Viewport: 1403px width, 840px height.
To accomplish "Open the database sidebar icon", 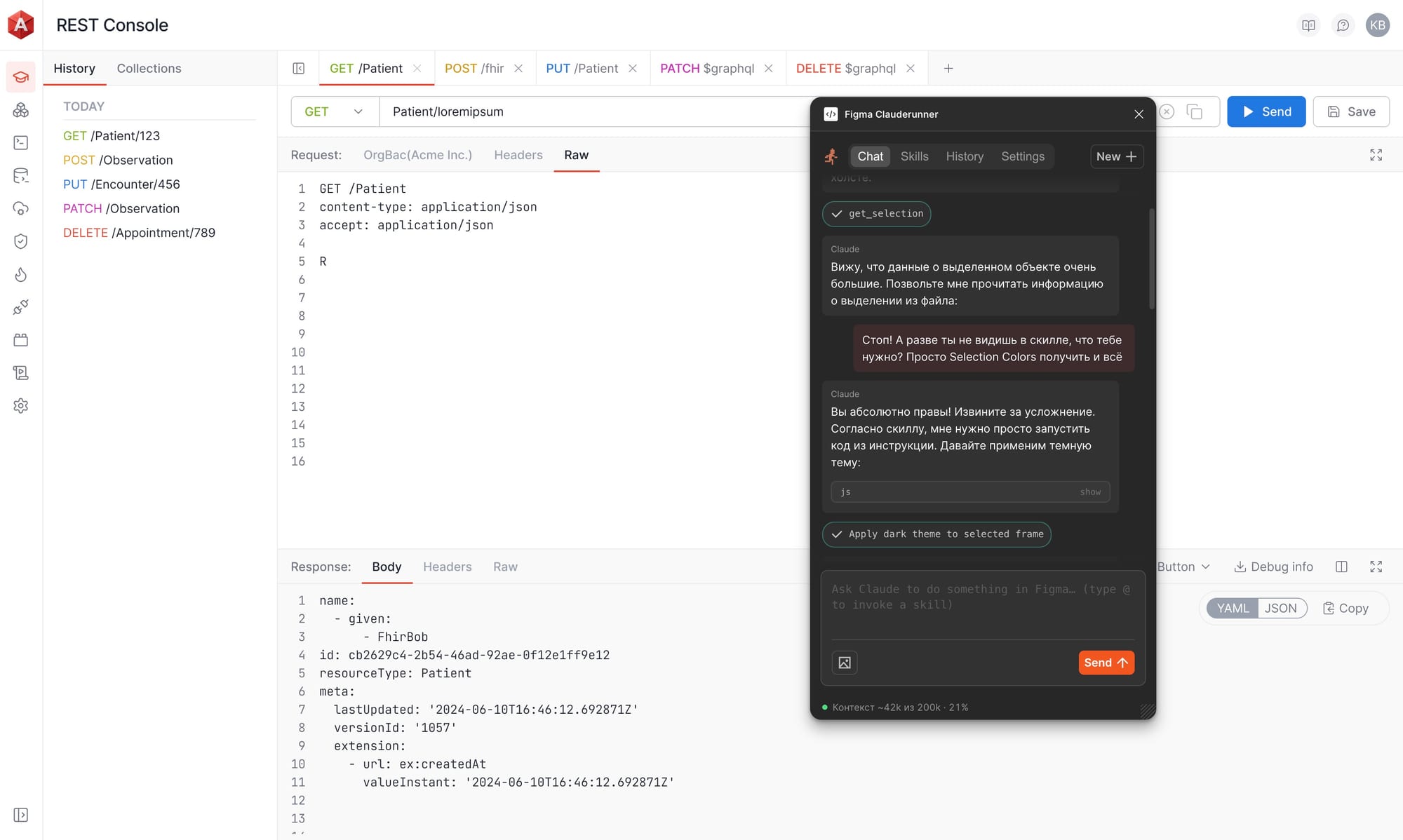I will click(x=21, y=175).
